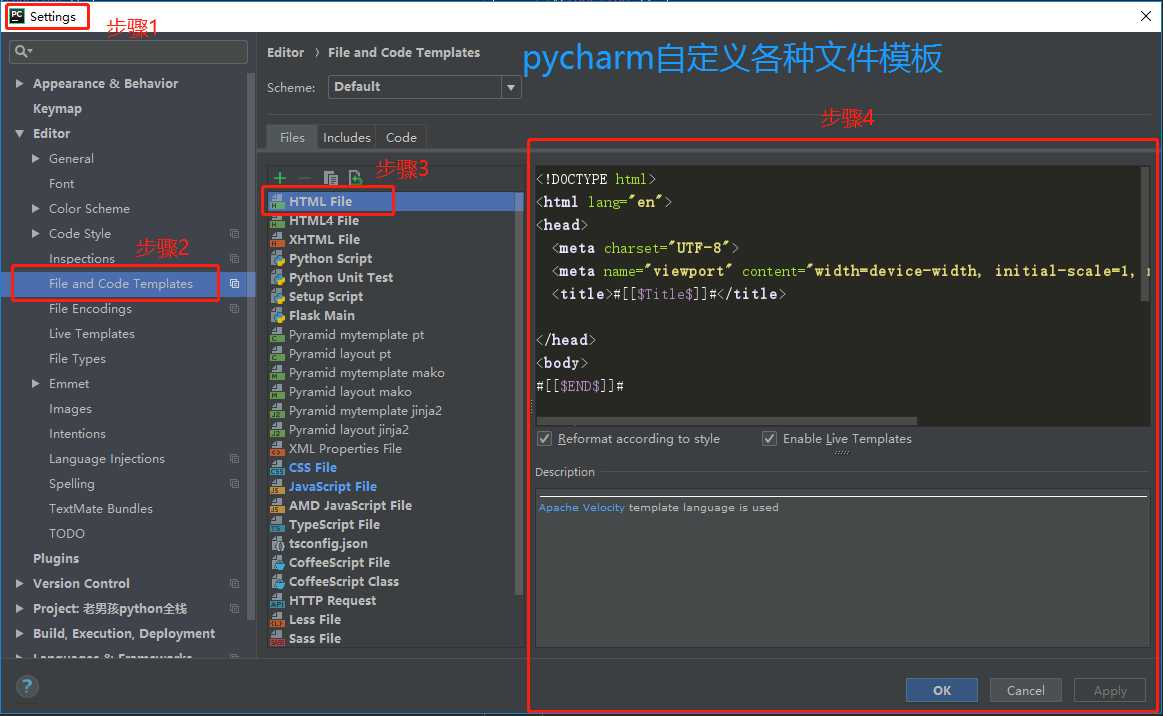Select AMD JavaScript File template

click(x=350, y=506)
